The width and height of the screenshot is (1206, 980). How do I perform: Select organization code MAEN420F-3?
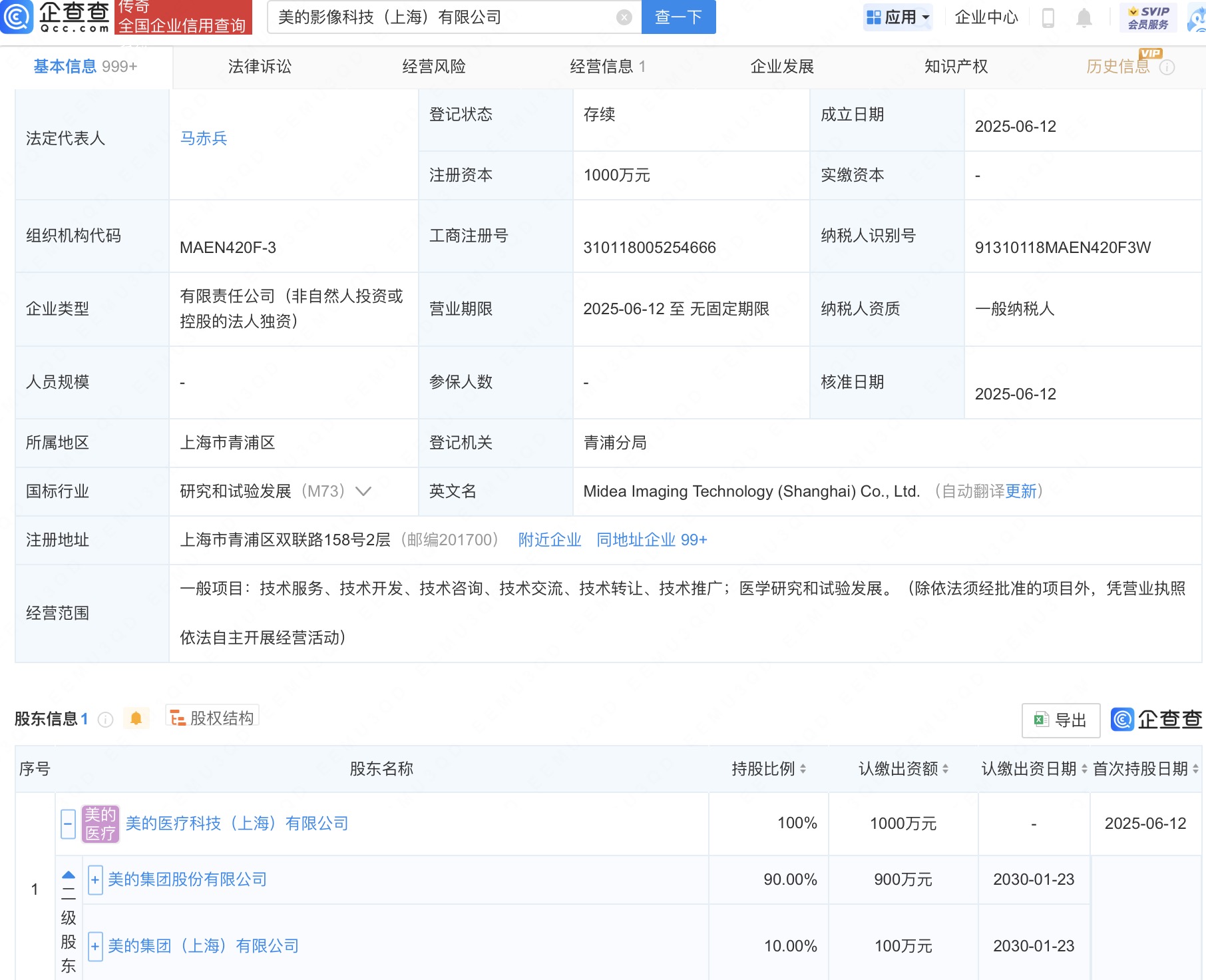click(x=228, y=248)
